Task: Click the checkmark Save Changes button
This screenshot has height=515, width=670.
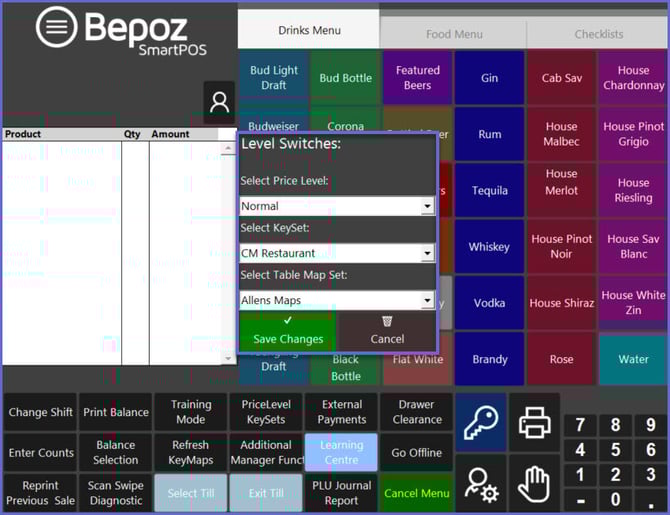Action: (288, 330)
